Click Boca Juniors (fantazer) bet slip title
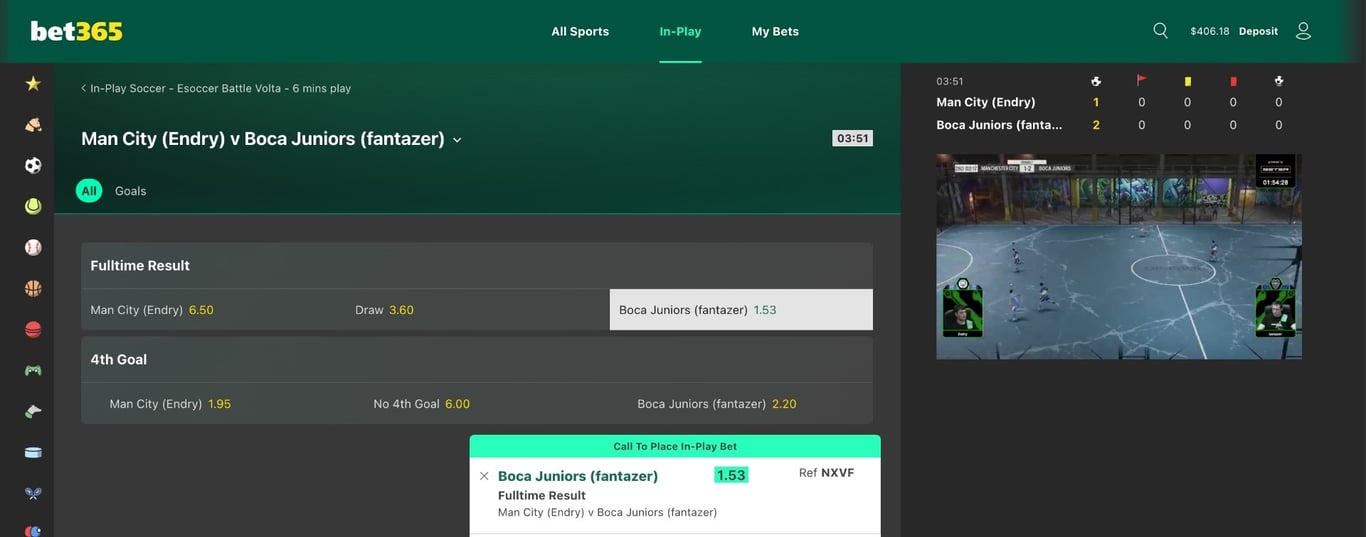This screenshot has width=1366, height=537. point(578,476)
